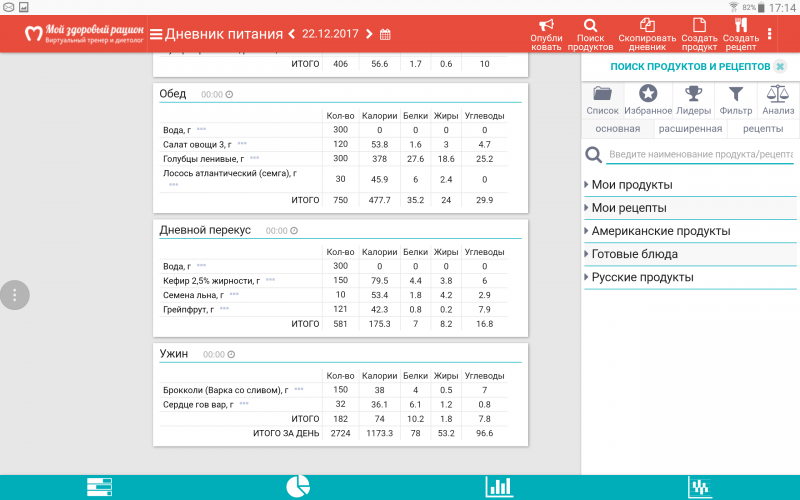Viewport: 800px width, 500px height.
Task: Open the three-dot overflow menu
Action: click(769, 34)
